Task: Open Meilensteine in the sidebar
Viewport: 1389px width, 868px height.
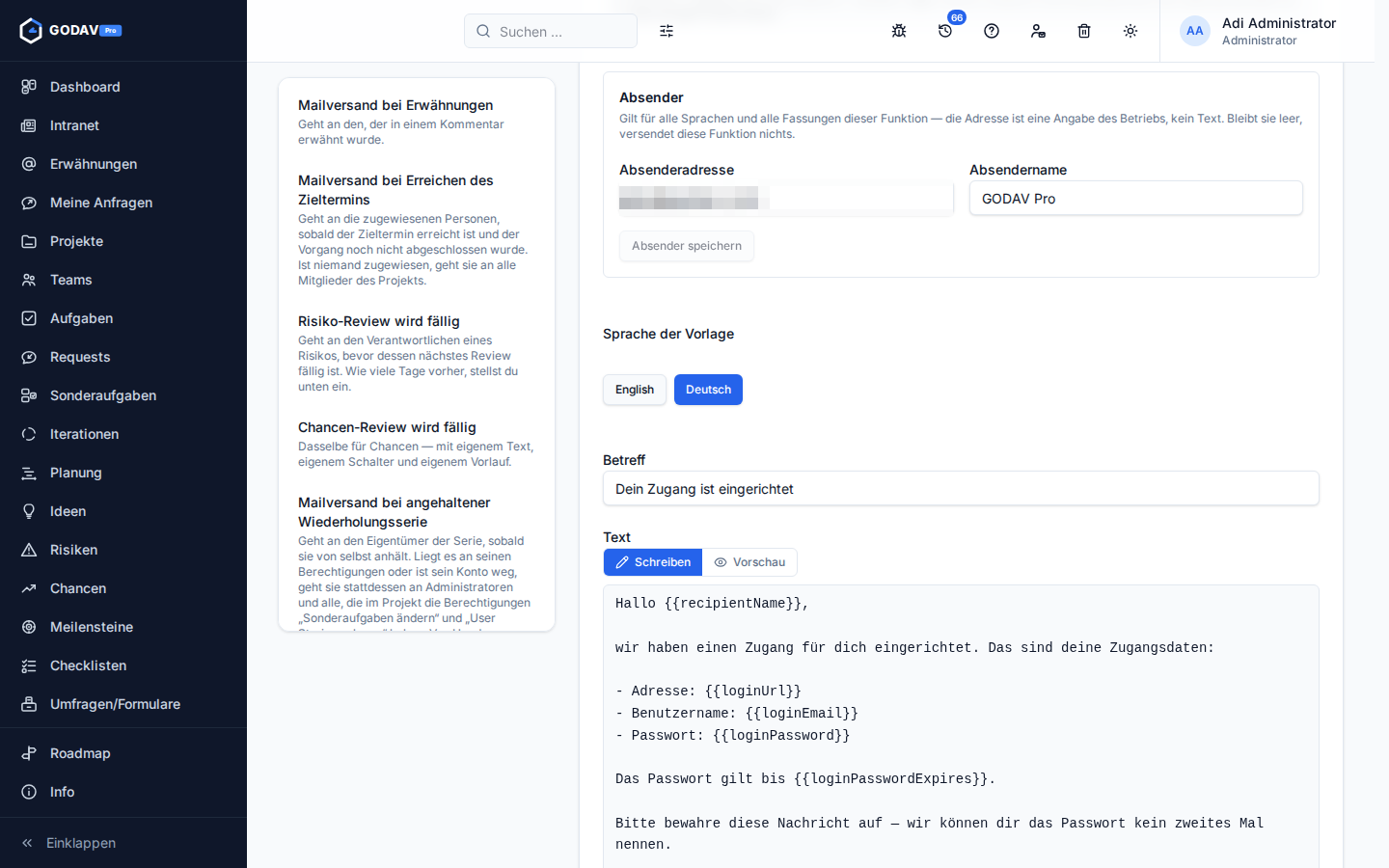Action: pos(123,627)
